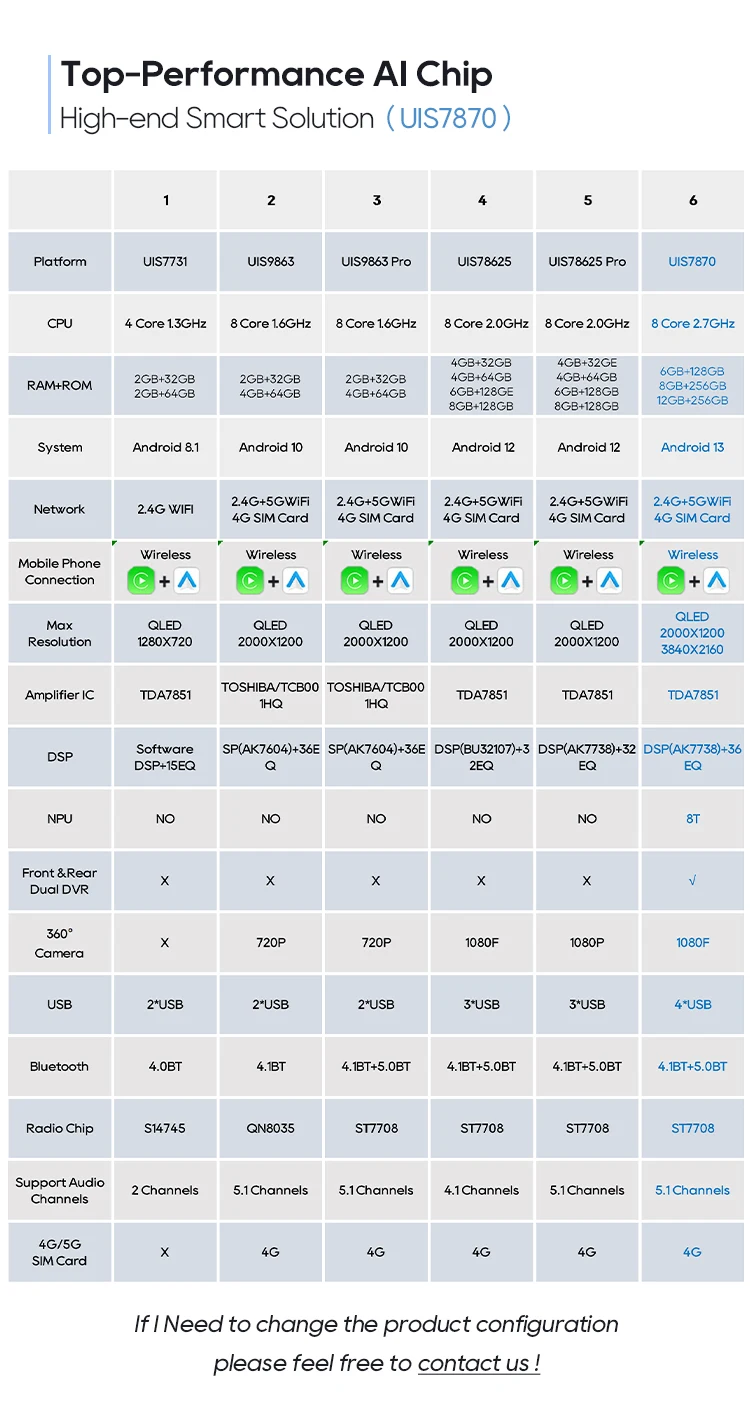Click the Platform row label
The image size is (750, 1421).
click(60, 262)
